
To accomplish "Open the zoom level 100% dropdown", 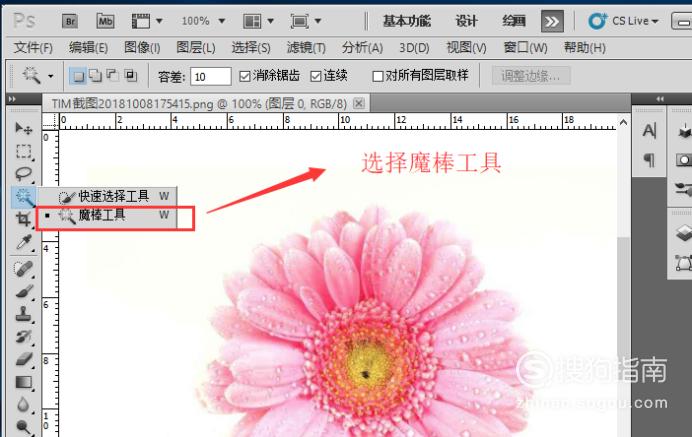I will click(203, 21).
